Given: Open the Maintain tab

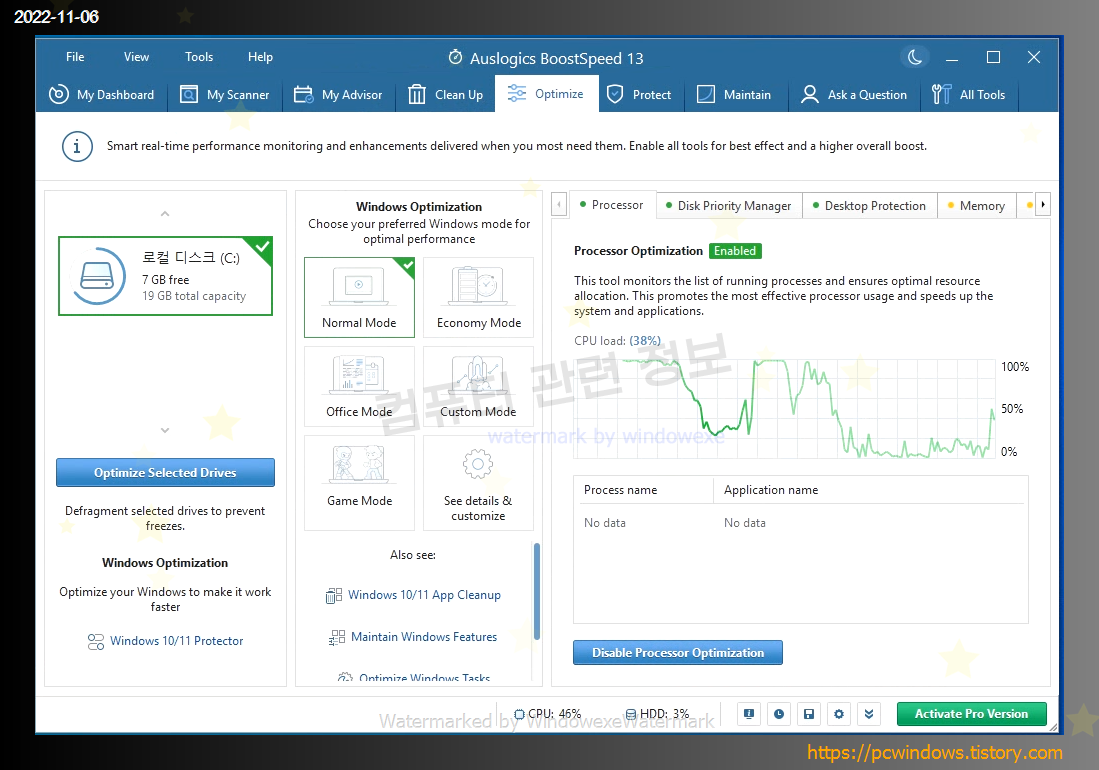Looking at the screenshot, I should click(735, 95).
